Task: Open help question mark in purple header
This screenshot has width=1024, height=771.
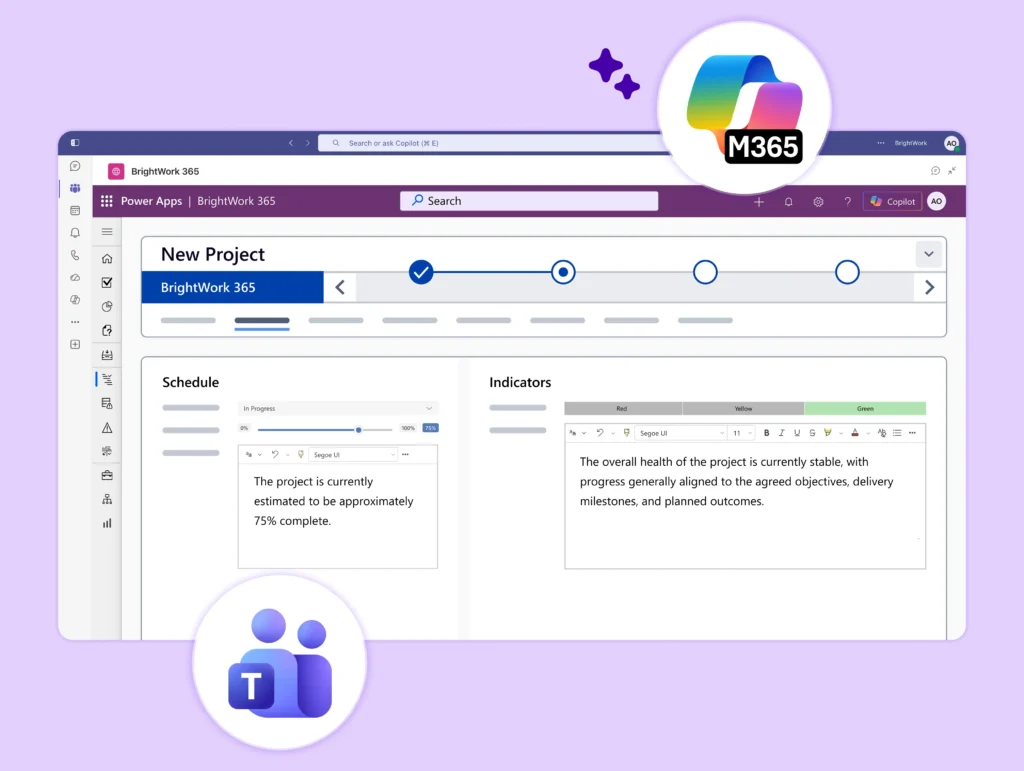Action: (848, 202)
